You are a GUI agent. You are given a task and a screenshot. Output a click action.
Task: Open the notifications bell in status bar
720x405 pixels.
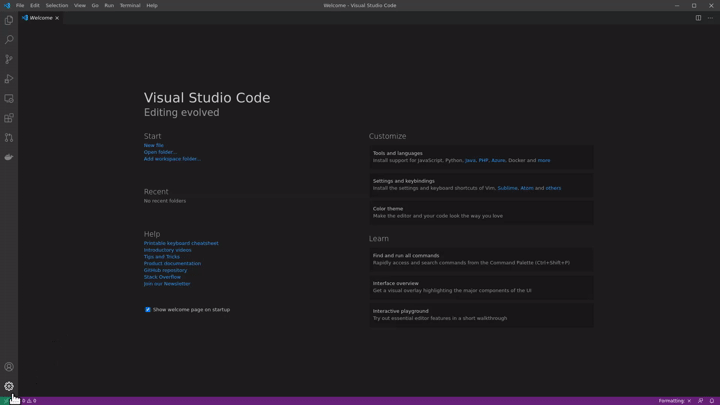(712, 401)
